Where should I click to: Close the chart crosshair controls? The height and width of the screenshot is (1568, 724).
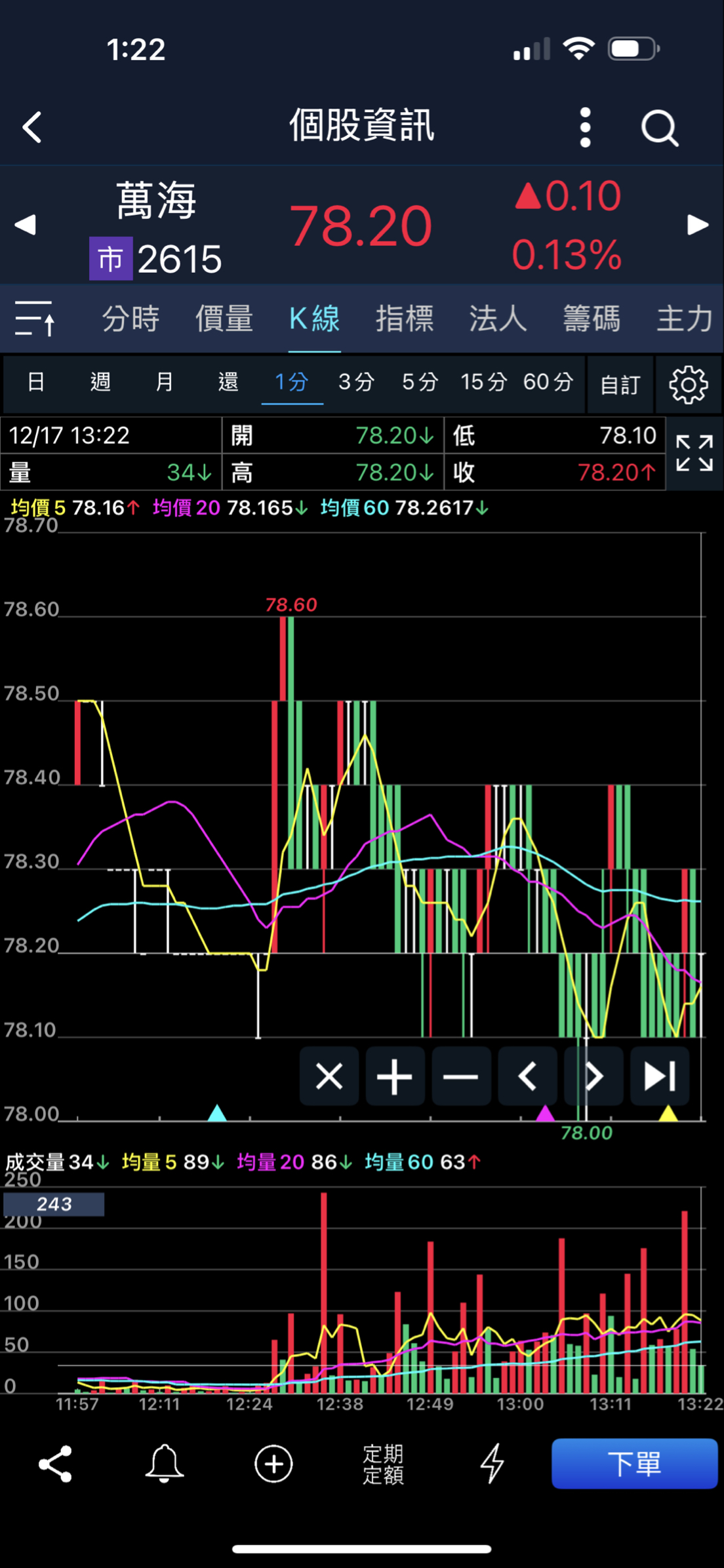click(329, 1076)
